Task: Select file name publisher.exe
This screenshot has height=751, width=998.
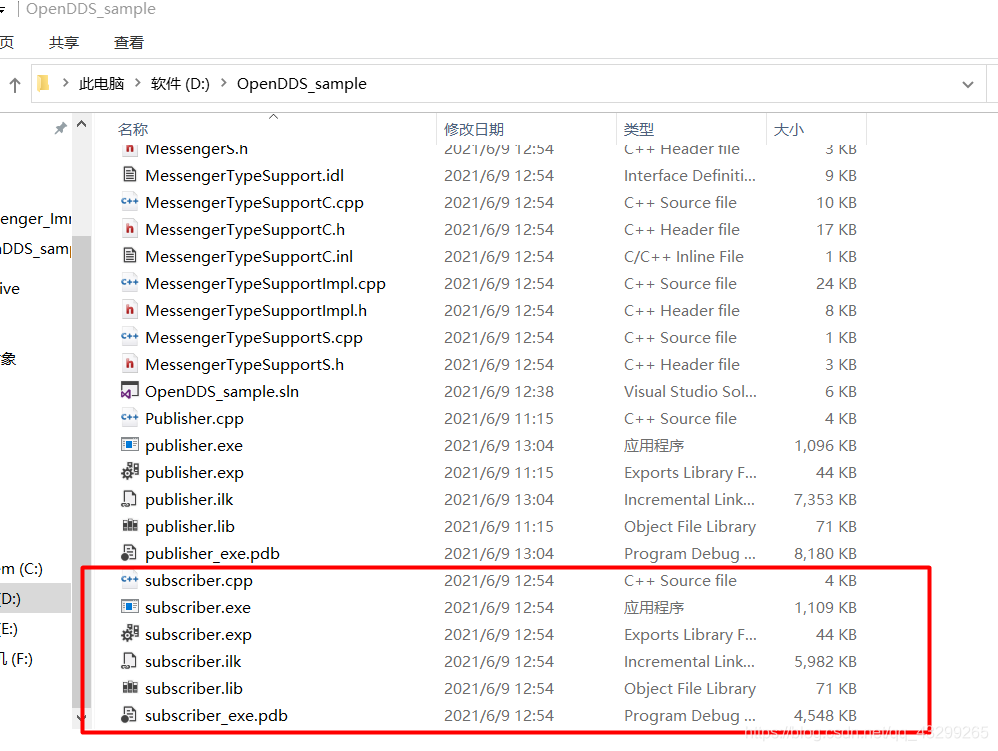Action: (x=193, y=446)
